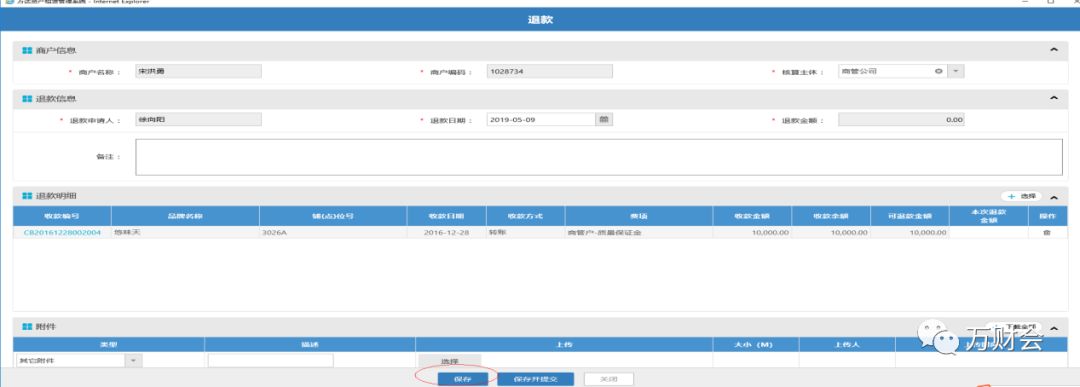Viewport: 1080px width, 387px height.
Task: Click the 退款金额 field showing 0.00
Action: [901, 119]
